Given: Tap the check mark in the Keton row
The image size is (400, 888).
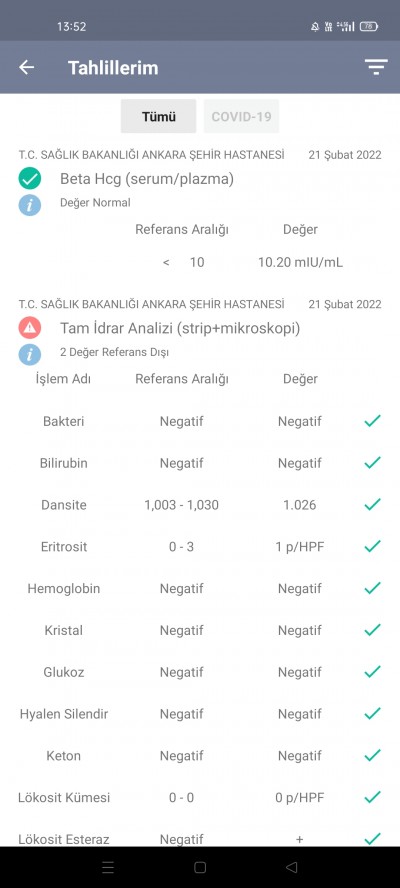Looking at the screenshot, I should click(x=372, y=755).
